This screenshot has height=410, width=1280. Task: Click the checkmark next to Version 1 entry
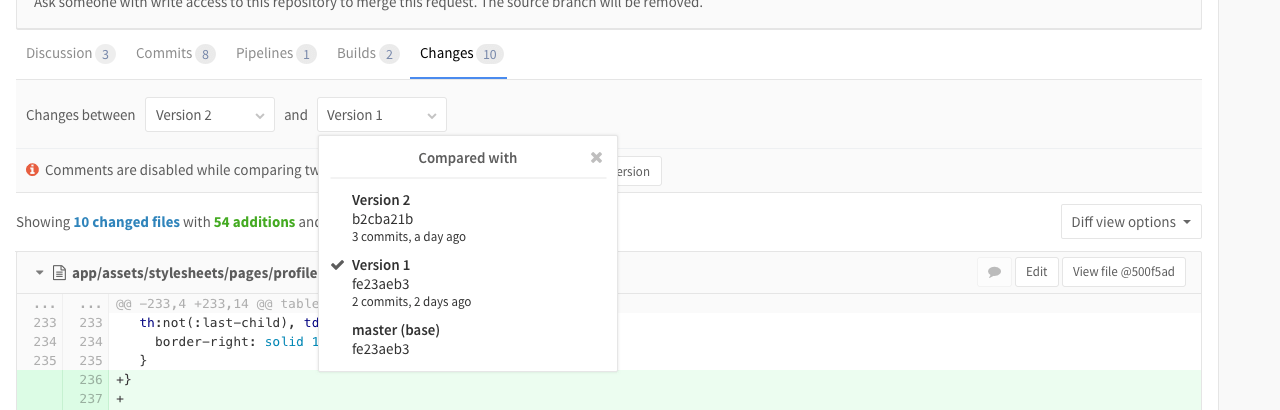coord(337,266)
